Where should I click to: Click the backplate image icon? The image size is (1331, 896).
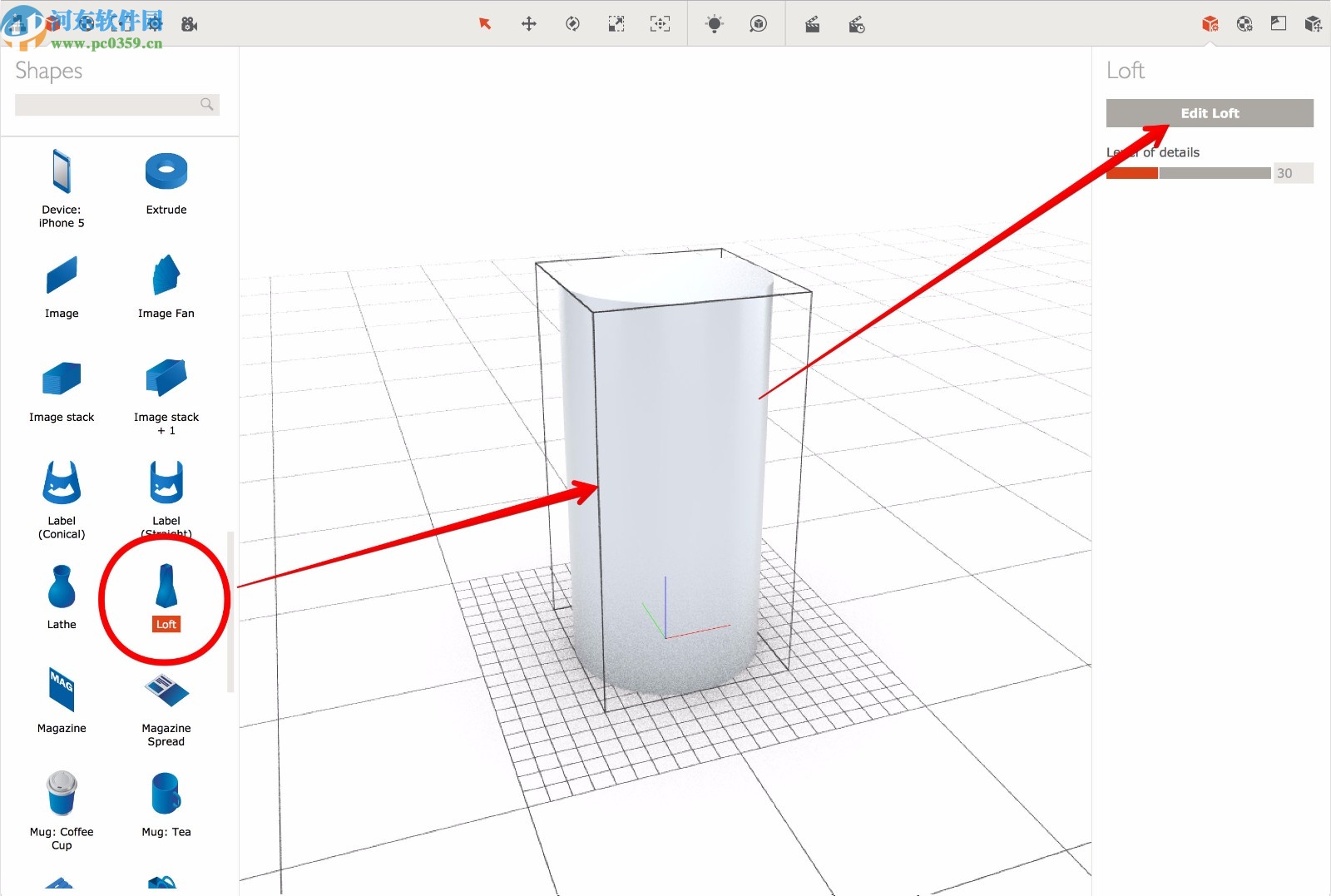(x=1279, y=24)
